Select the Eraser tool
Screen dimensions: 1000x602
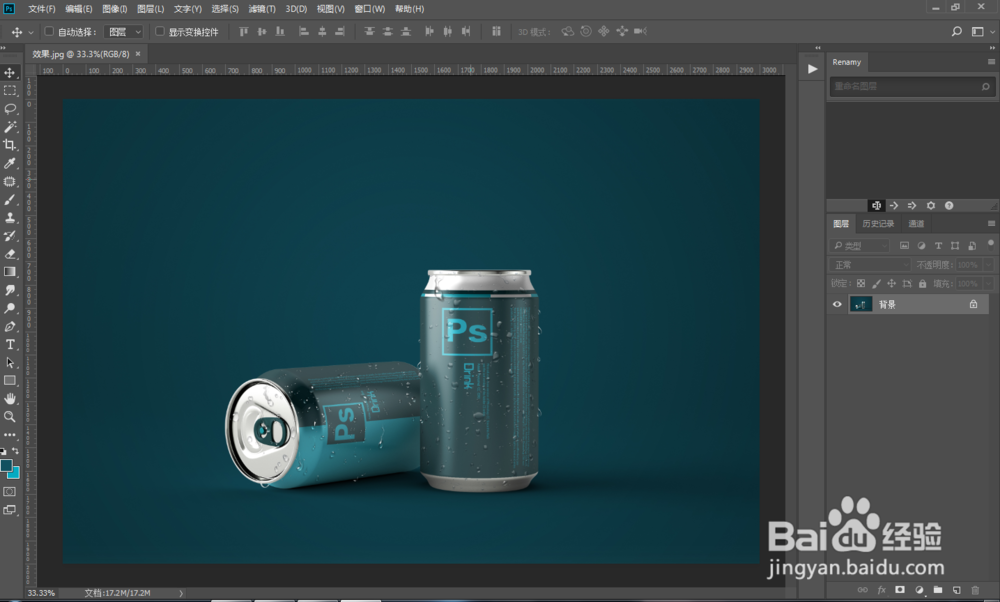(10, 254)
